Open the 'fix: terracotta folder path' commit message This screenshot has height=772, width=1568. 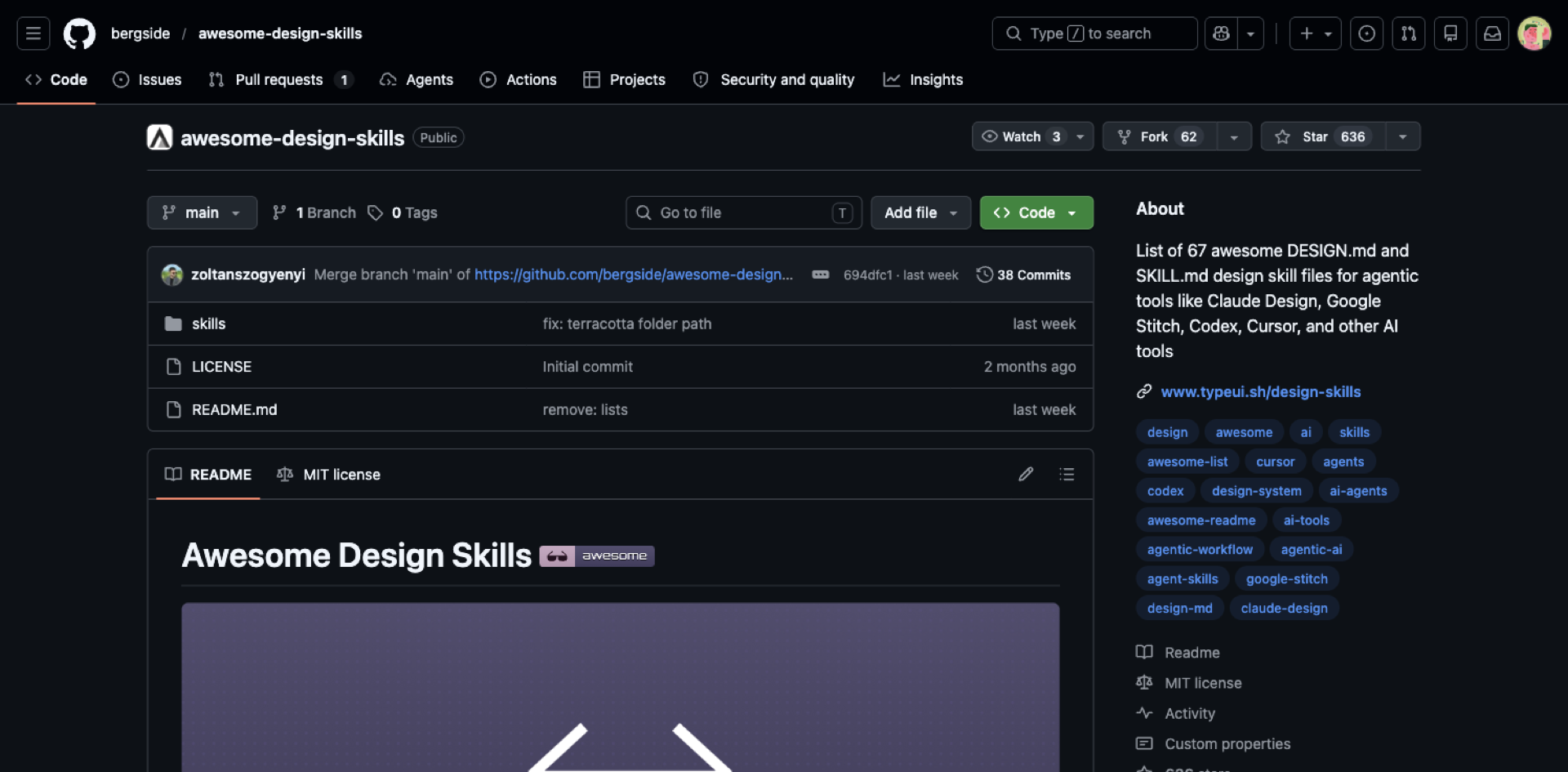[626, 324]
